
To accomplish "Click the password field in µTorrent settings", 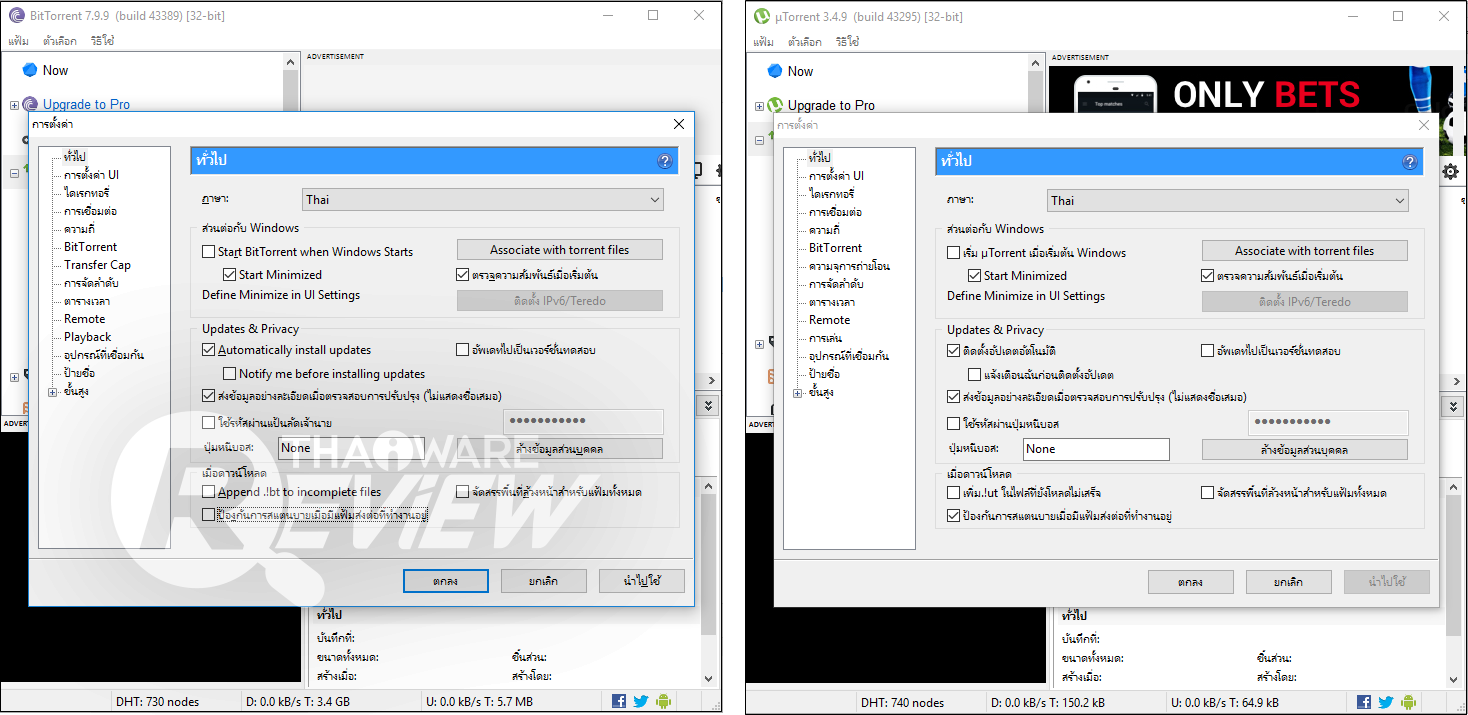I will (x=1328, y=423).
